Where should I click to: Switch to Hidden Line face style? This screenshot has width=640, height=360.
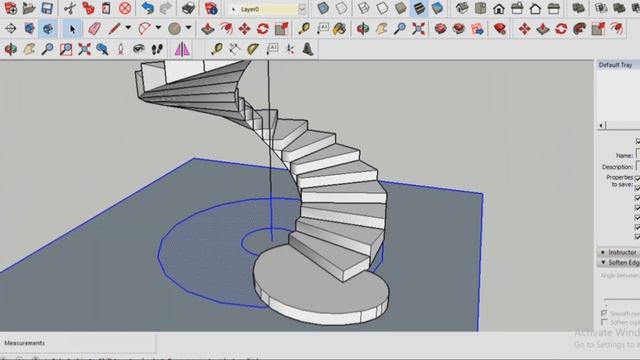[x=382, y=8]
